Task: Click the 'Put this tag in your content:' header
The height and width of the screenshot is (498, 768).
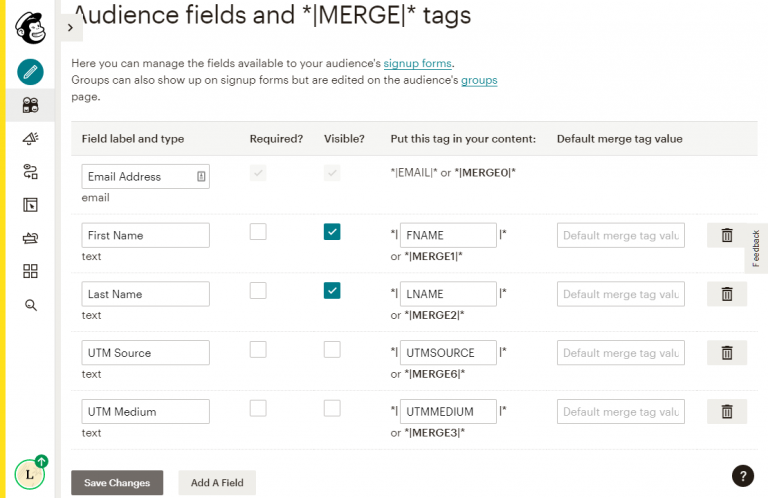Action: (x=463, y=139)
